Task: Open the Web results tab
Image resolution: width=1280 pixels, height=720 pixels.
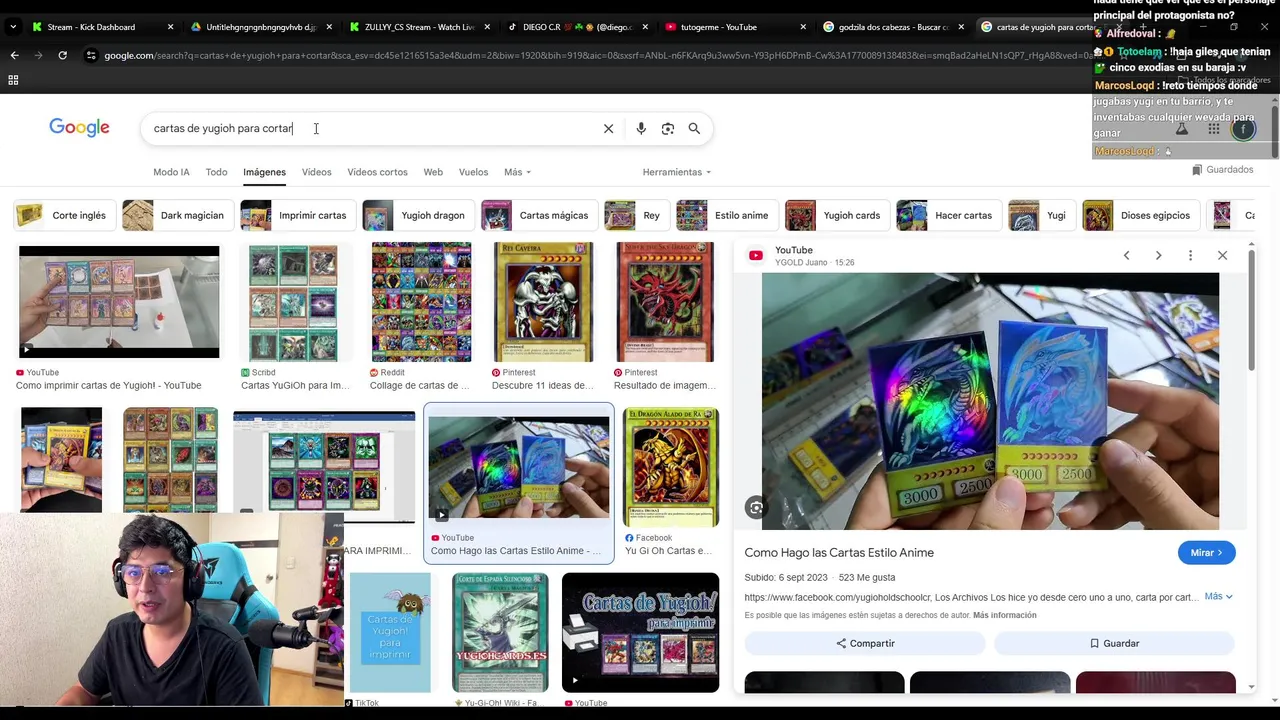Action: [x=433, y=172]
